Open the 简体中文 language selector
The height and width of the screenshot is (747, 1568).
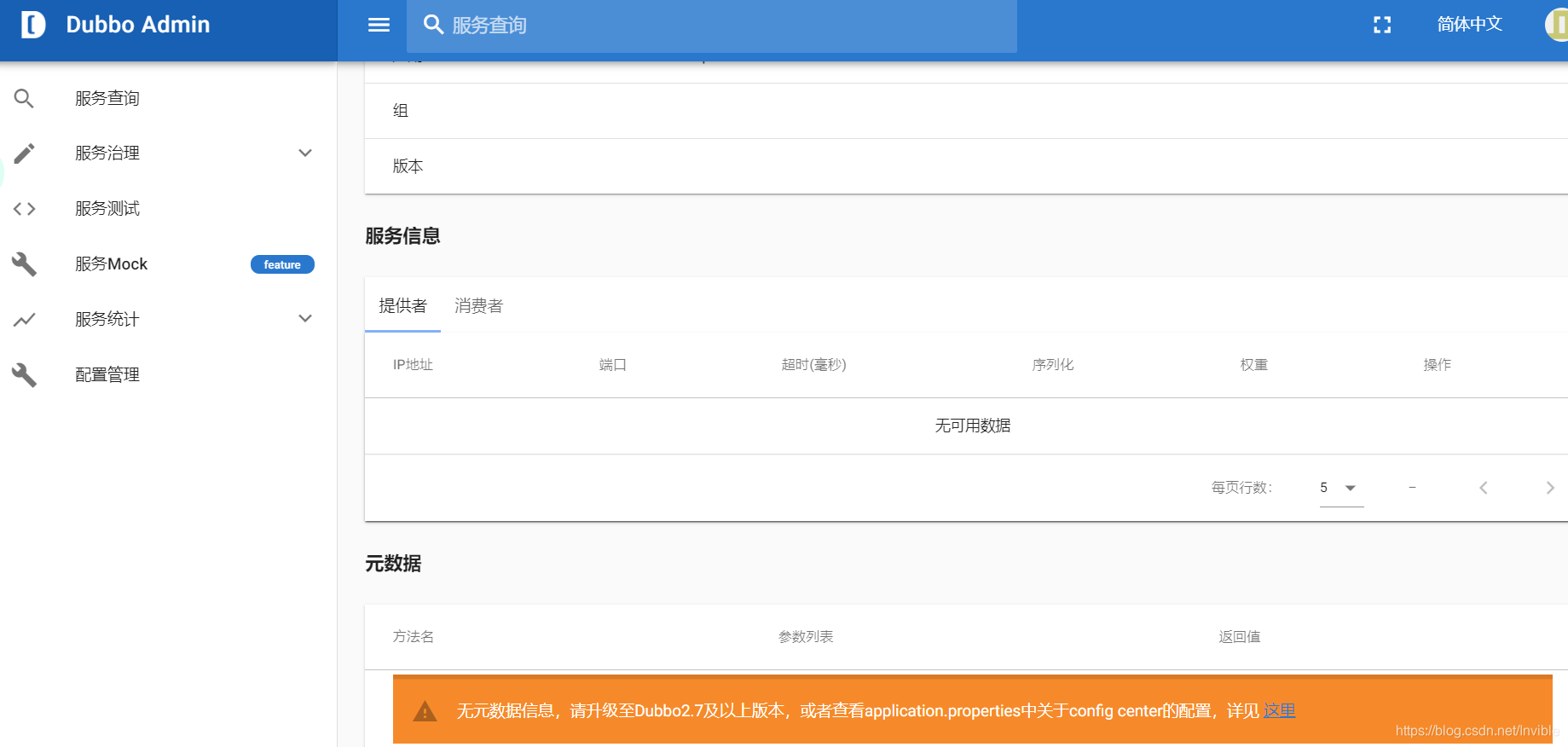click(x=1469, y=25)
